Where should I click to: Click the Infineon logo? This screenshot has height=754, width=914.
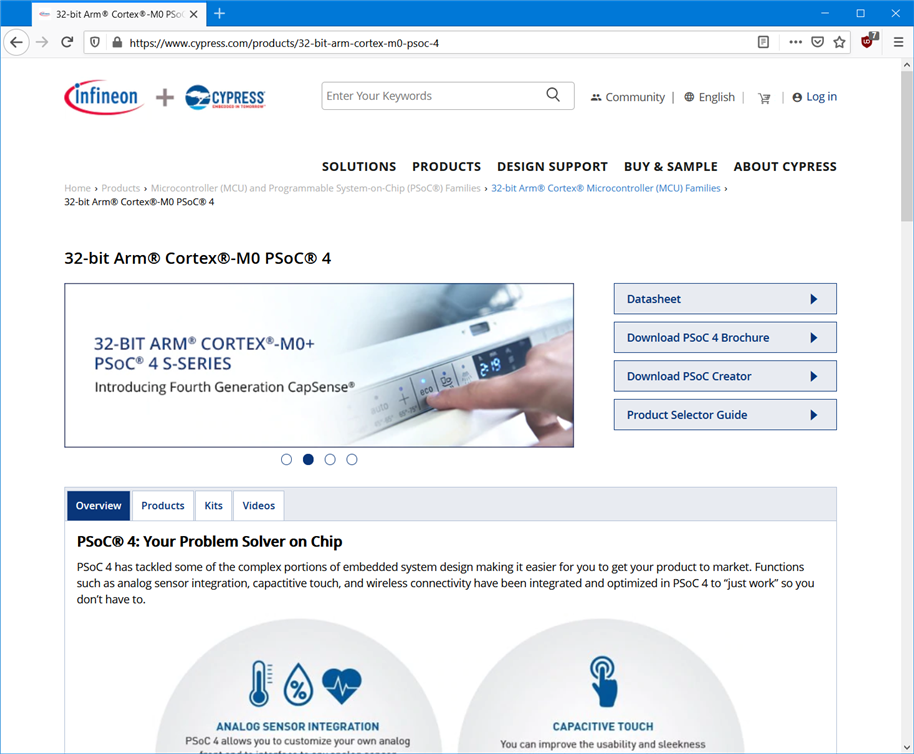pyautogui.click(x=104, y=97)
